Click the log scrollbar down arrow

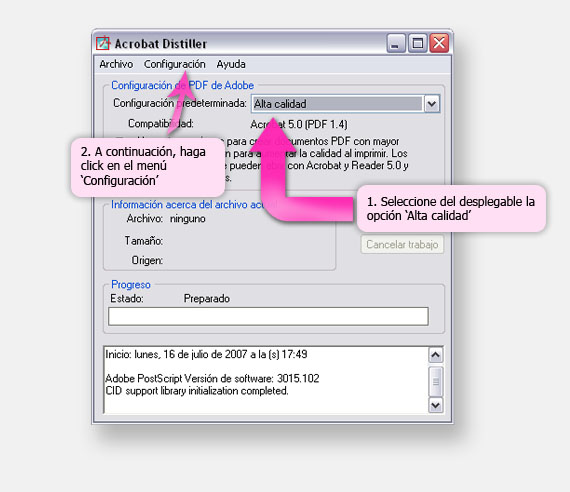point(435,405)
